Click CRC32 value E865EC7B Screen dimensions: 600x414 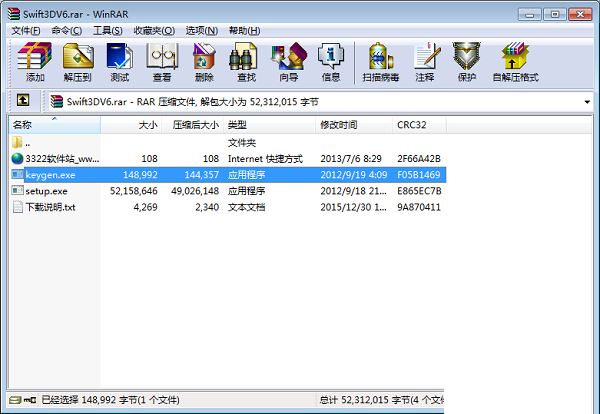419,191
